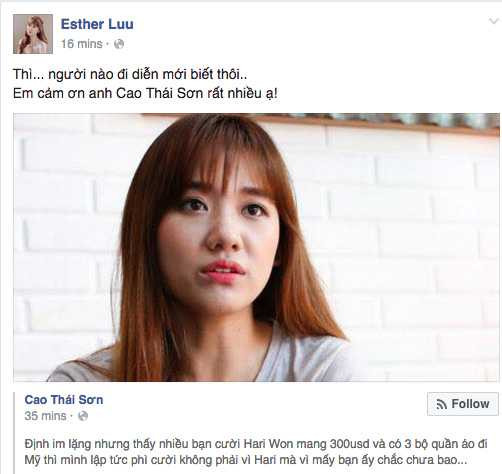Click the second status line thanking Cao Thái Sơn
Image resolution: width=502 pixels, height=474 pixels.
pyautogui.click(x=145, y=93)
